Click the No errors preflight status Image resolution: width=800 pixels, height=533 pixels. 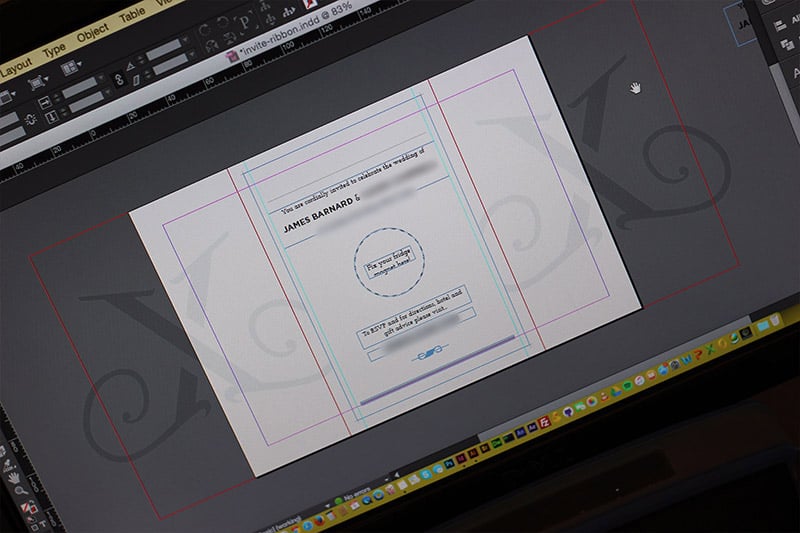click(x=356, y=496)
